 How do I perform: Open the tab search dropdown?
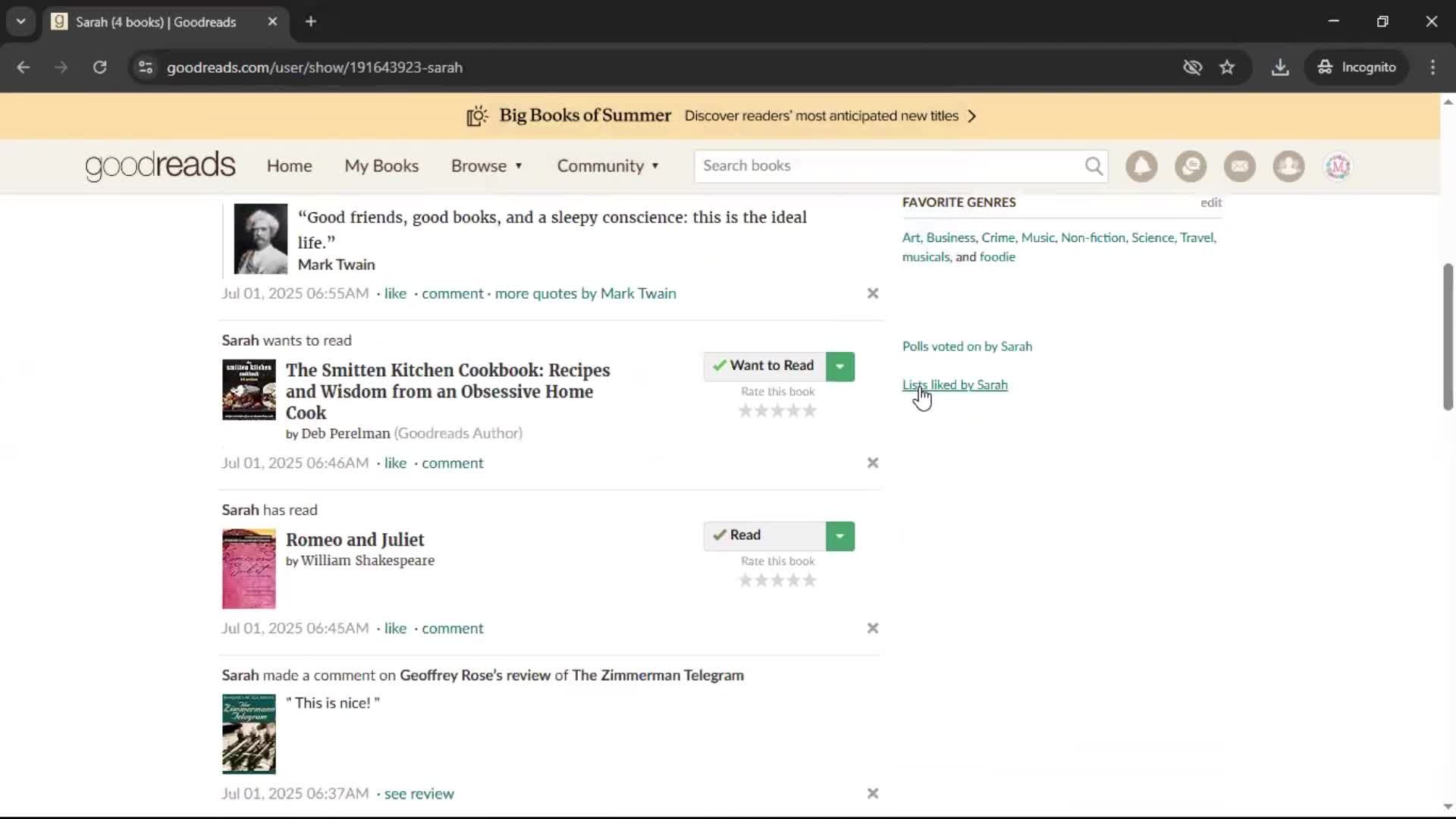click(21, 22)
